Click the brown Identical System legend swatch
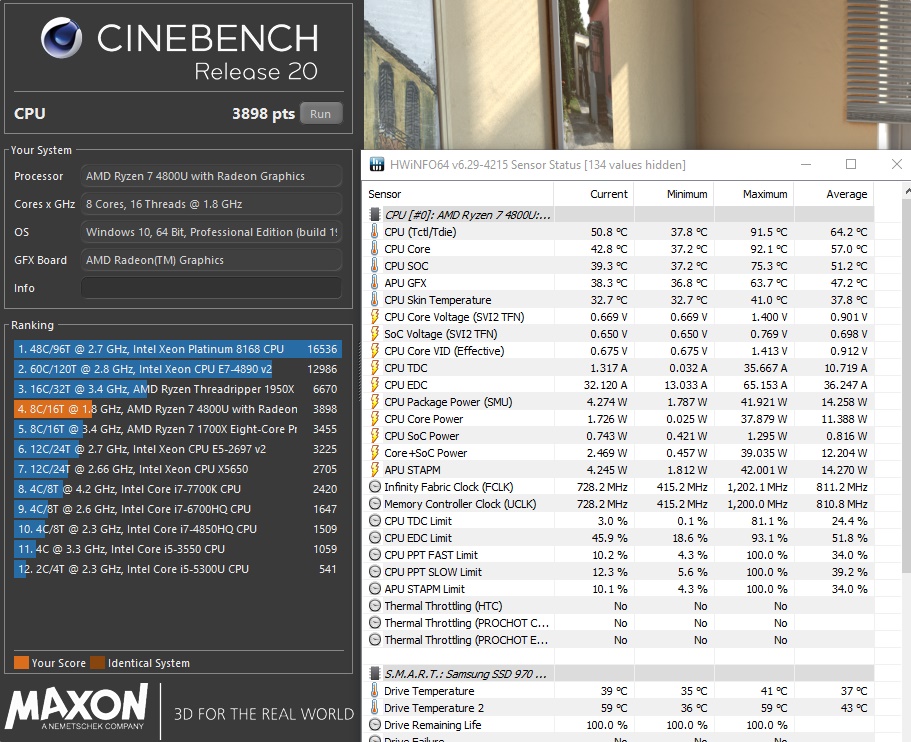This screenshot has height=742, width=911. [x=98, y=662]
